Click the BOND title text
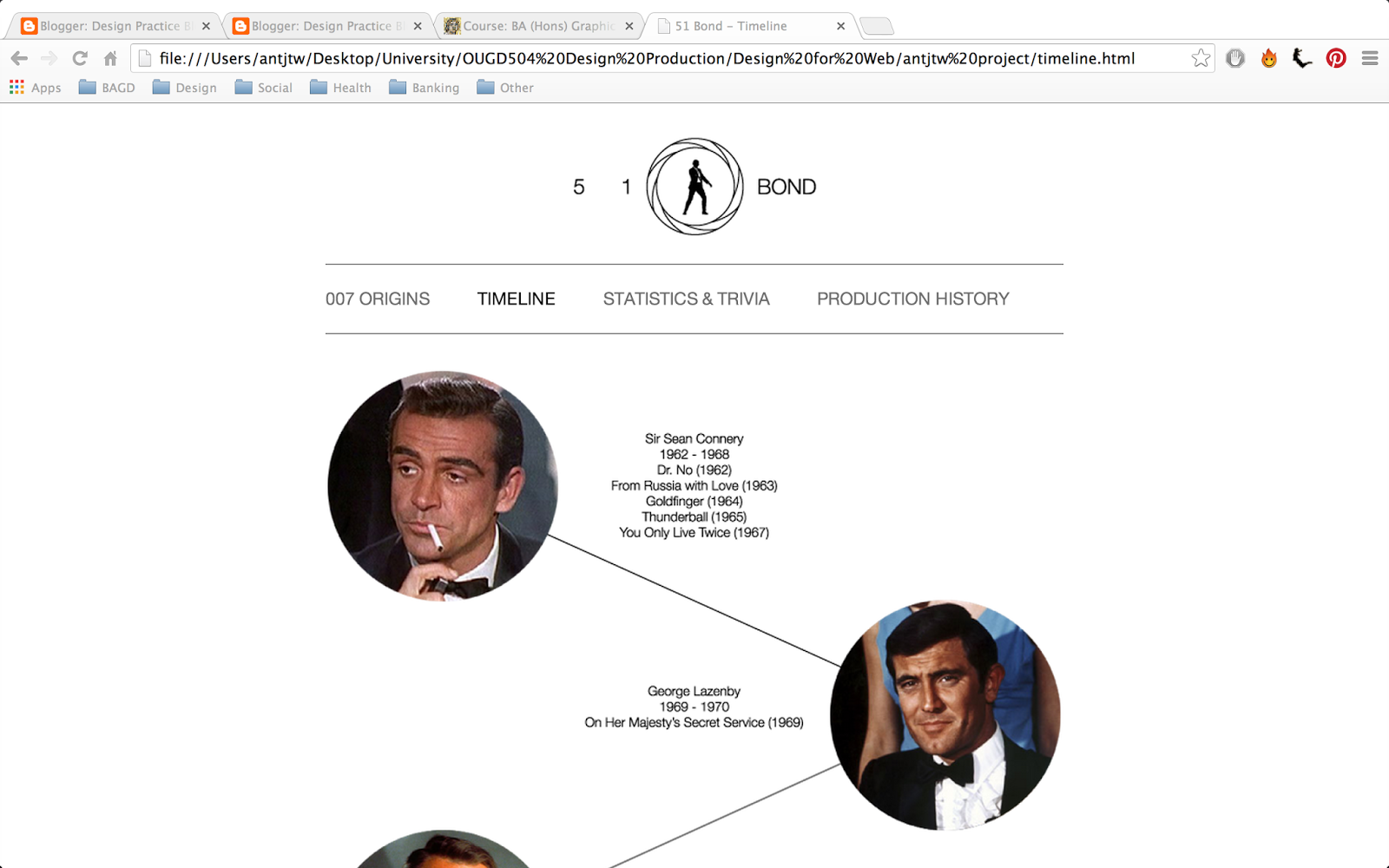Image resolution: width=1389 pixels, height=868 pixels. point(787,187)
